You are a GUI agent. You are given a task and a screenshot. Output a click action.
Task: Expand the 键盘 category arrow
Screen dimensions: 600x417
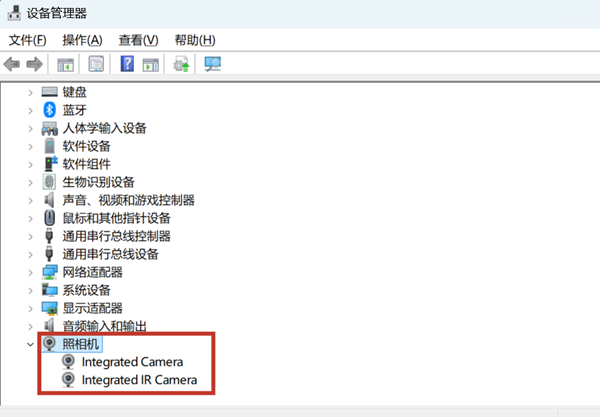pyautogui.click(x=30, y=92)
